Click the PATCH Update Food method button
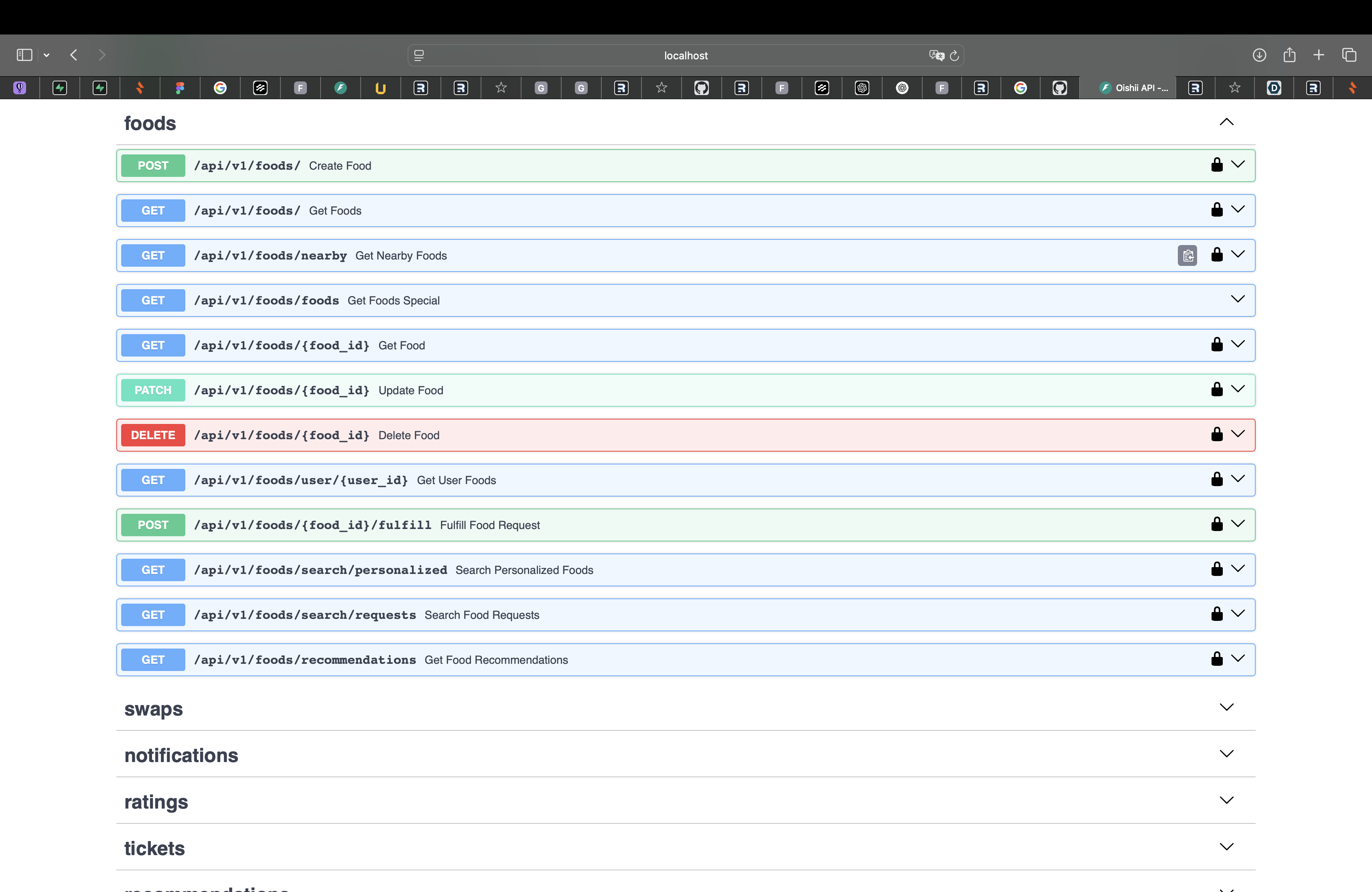 [x=153, y=390]
